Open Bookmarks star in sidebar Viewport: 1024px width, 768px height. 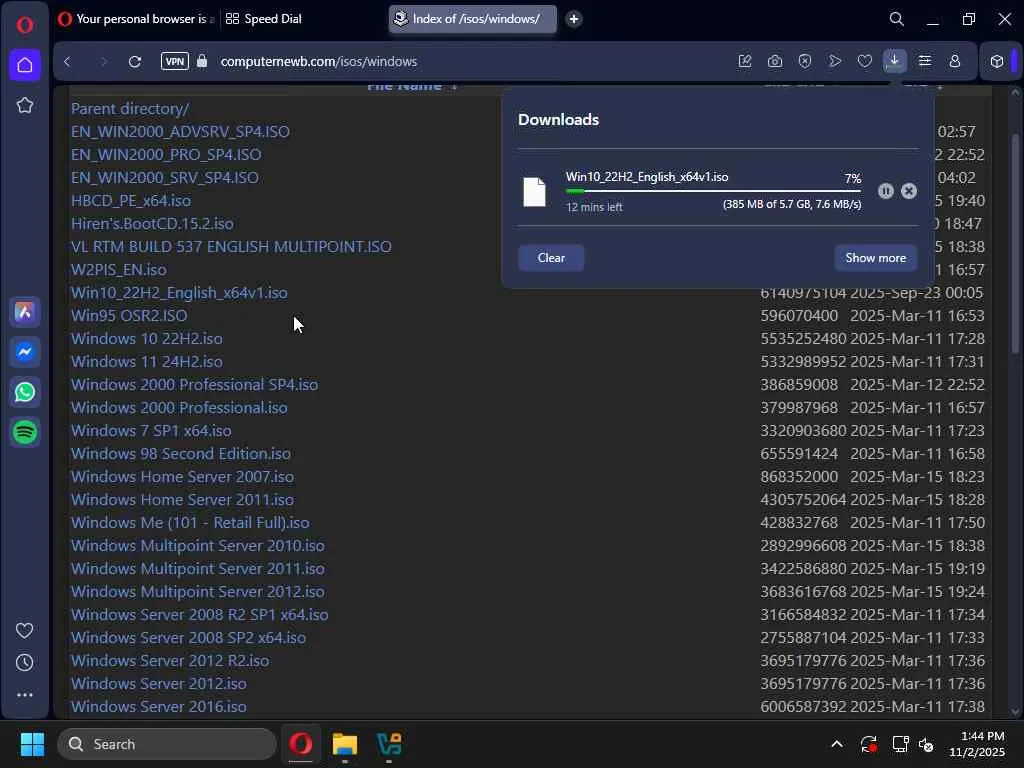(25, 105)
